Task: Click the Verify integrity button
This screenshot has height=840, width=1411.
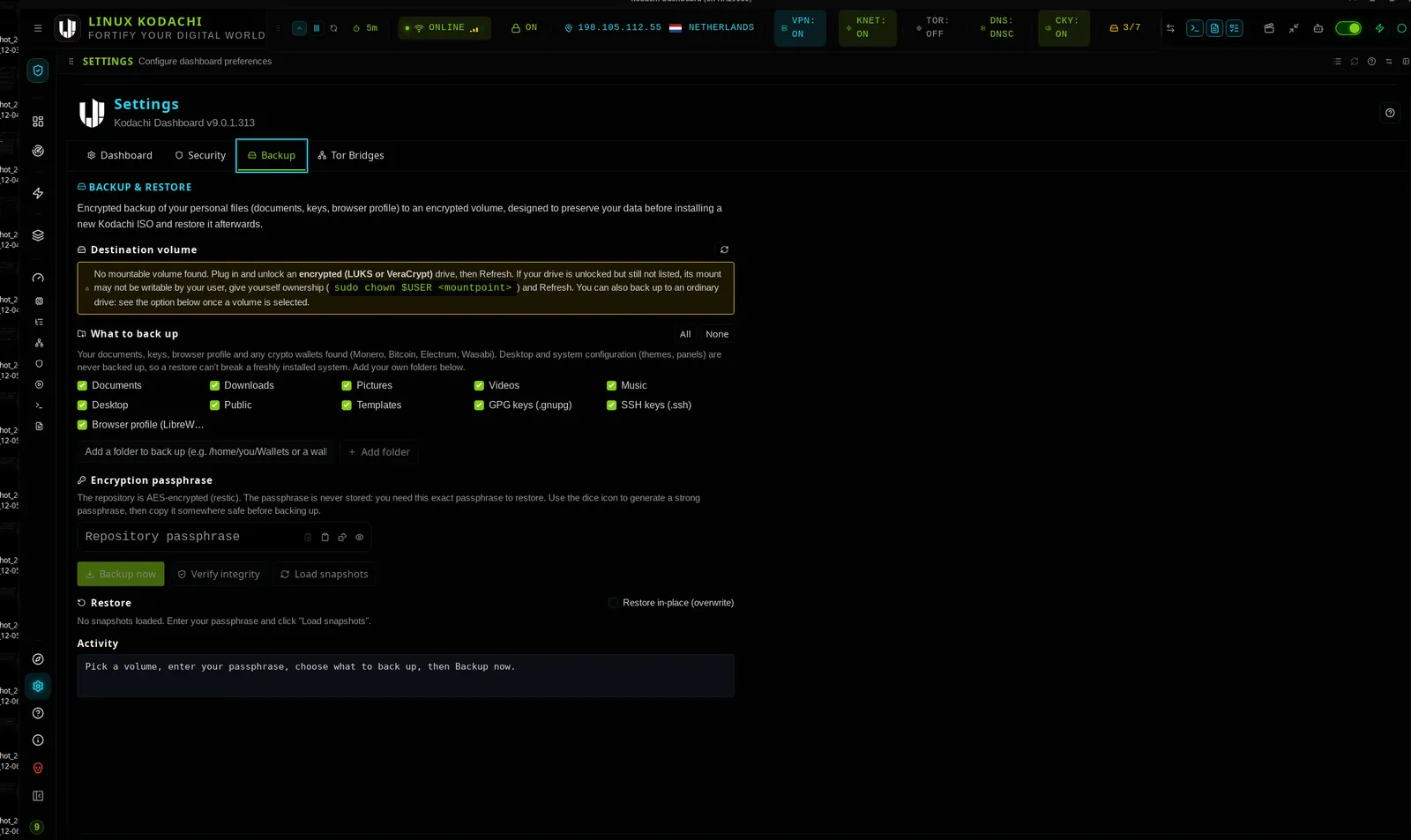Action: pyautogui.click(x=219, y=574)
